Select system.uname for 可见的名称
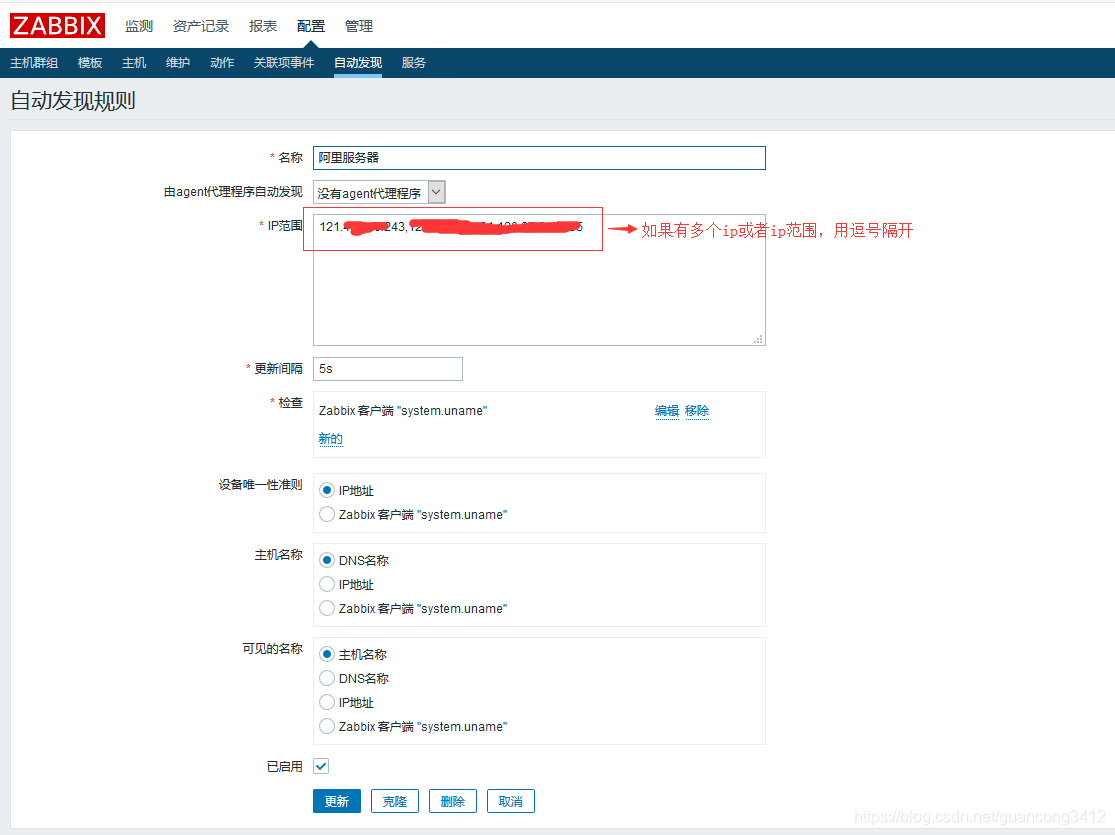This screenshot has height=835, width=1115. 327,726
